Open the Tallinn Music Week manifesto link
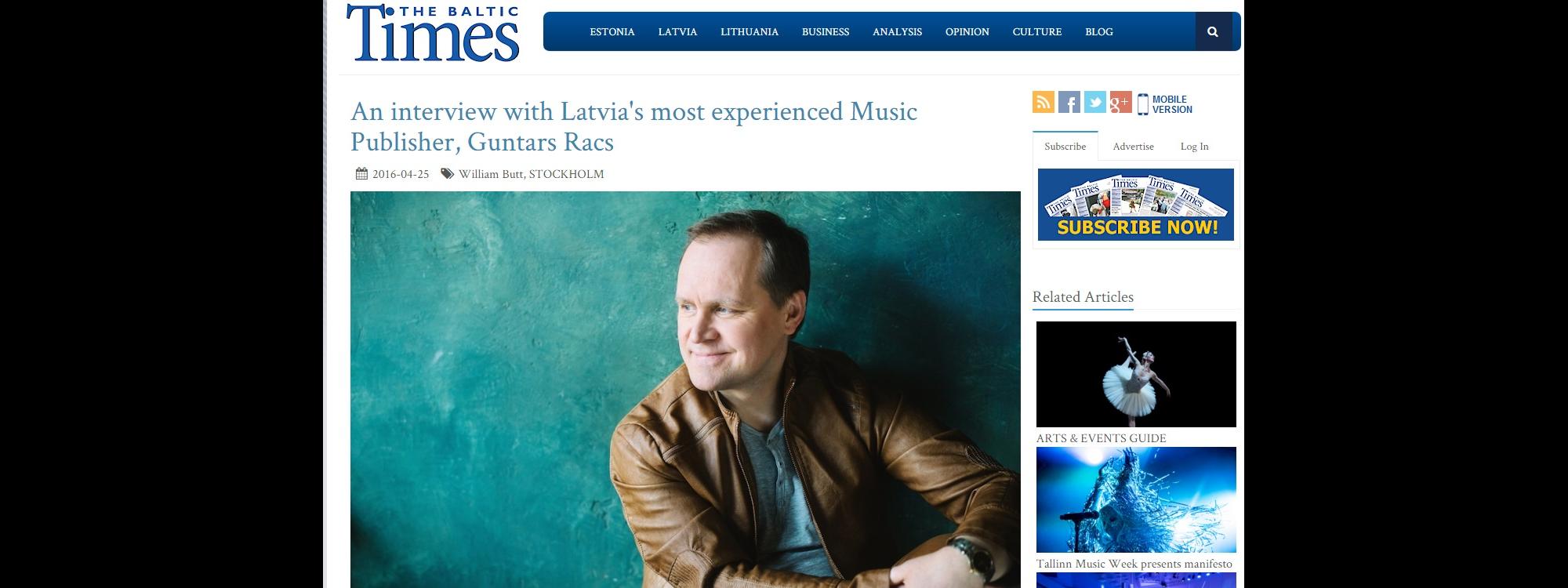 (x=1134, y=564)
